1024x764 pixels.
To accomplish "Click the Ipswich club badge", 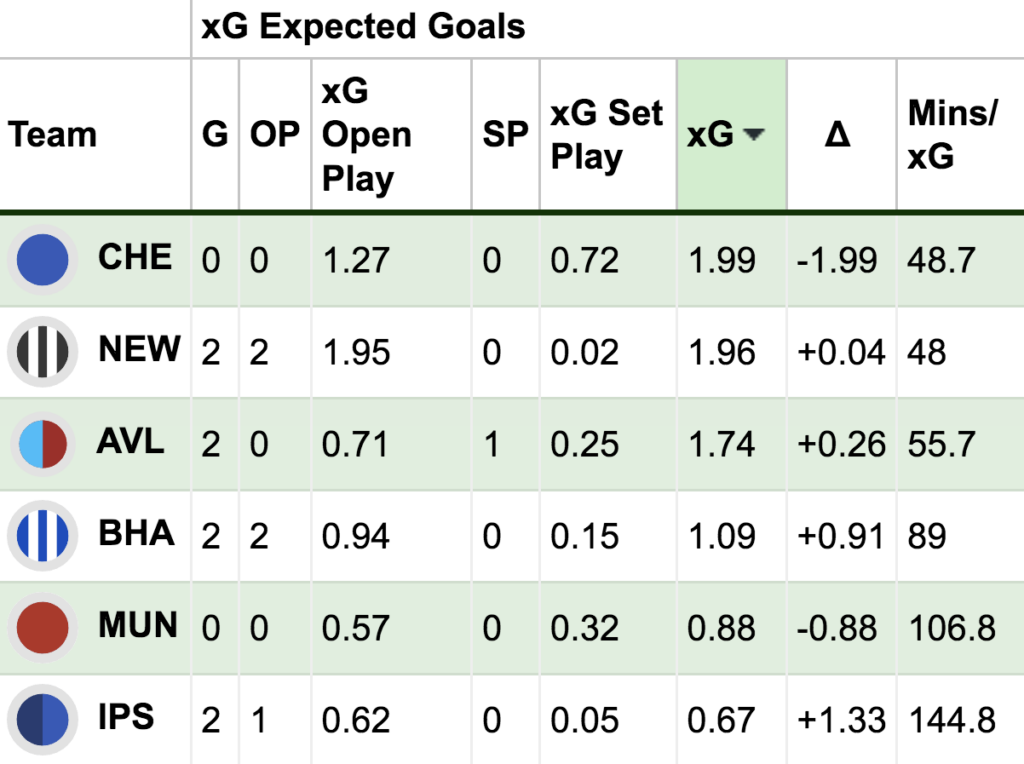I will [42, 719].
